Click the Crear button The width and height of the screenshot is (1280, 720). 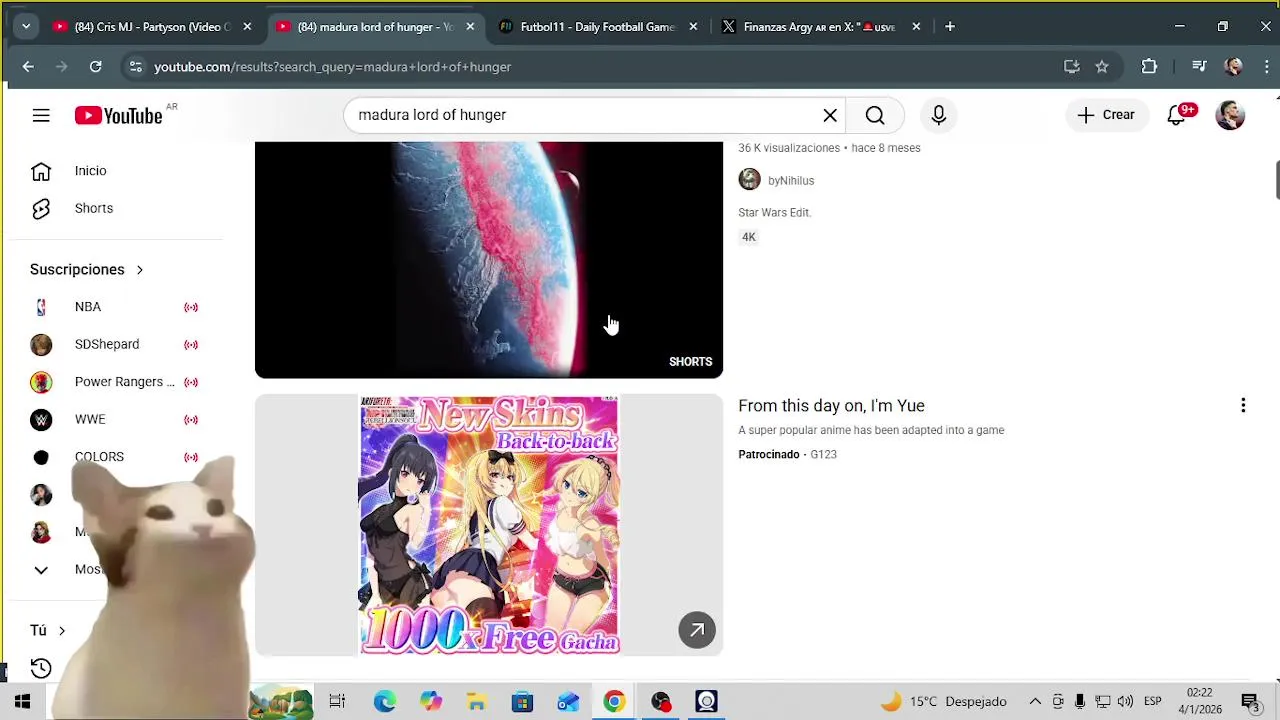click(1106, 115)
